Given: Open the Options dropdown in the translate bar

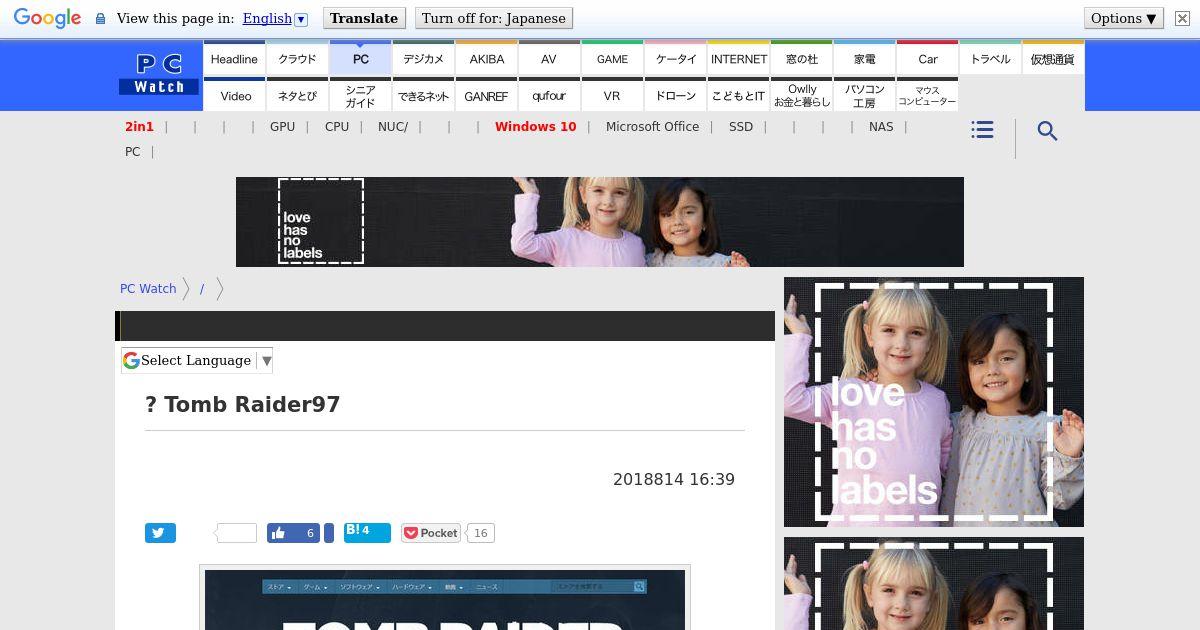Looking at the screenshot, I should click(x=1123, y=18).
